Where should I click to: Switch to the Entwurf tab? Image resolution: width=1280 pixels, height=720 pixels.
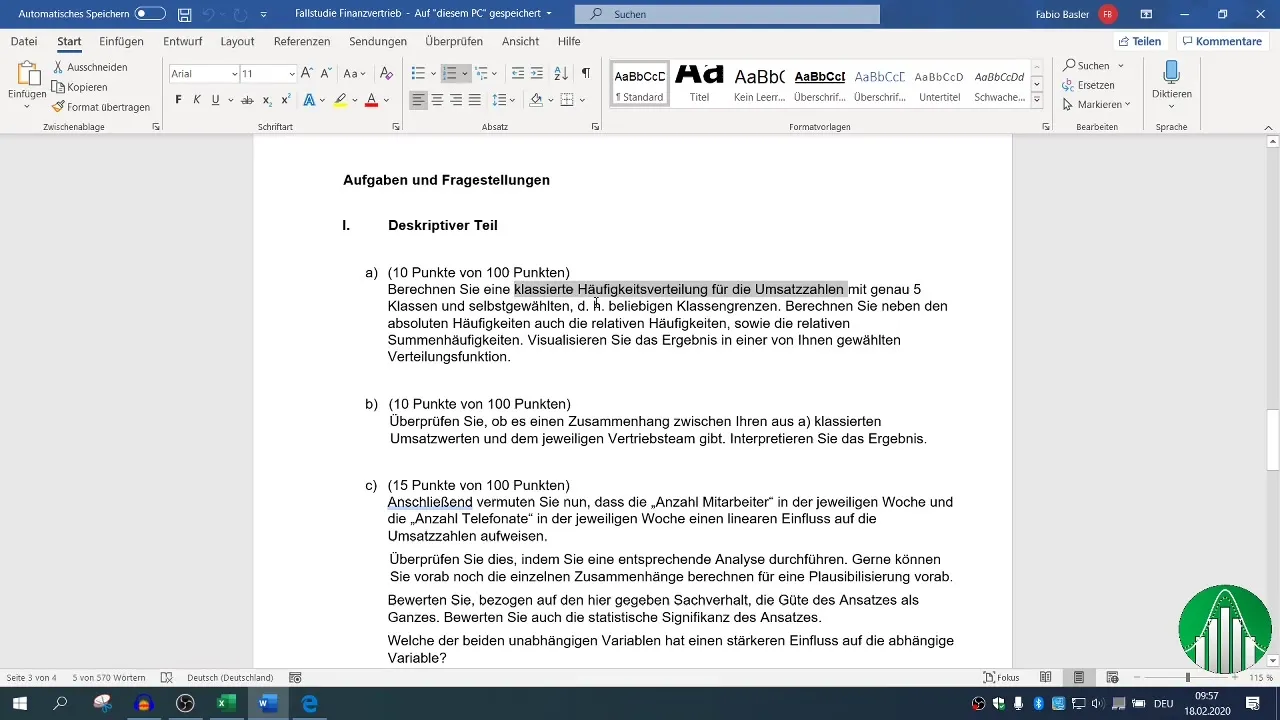click(x=182, y=41)
